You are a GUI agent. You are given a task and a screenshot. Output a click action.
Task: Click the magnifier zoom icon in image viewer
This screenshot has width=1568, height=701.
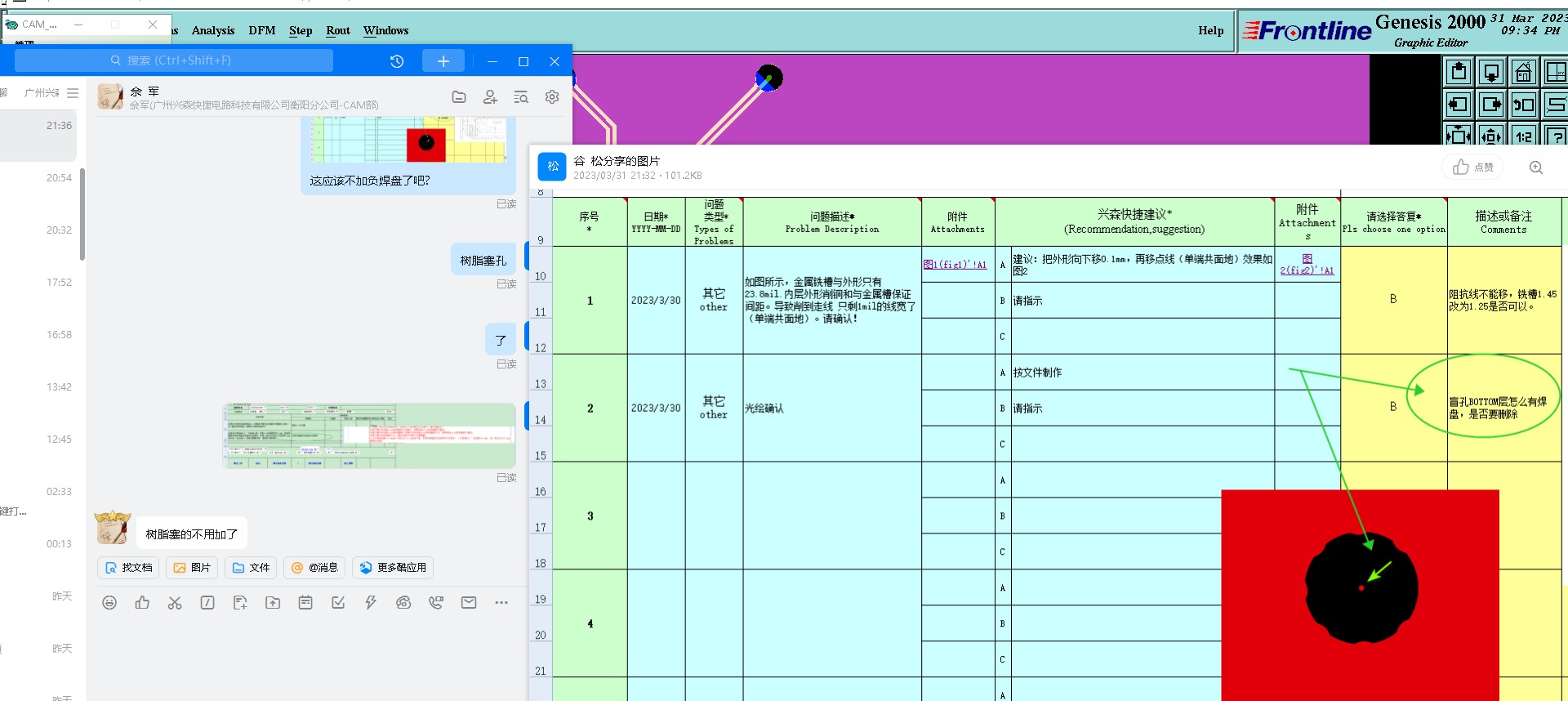1536,167
